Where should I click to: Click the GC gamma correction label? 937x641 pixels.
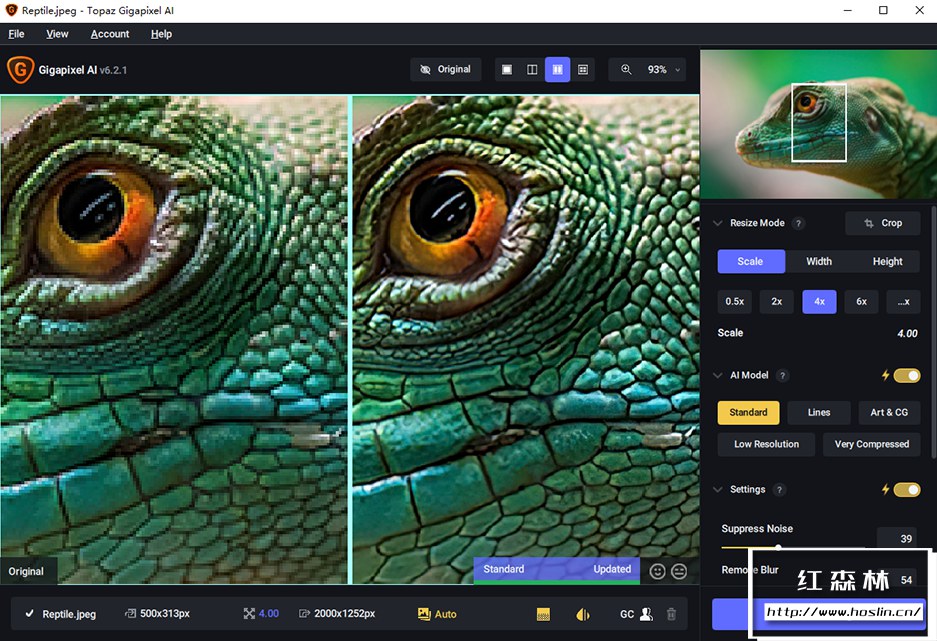(626, 614)
